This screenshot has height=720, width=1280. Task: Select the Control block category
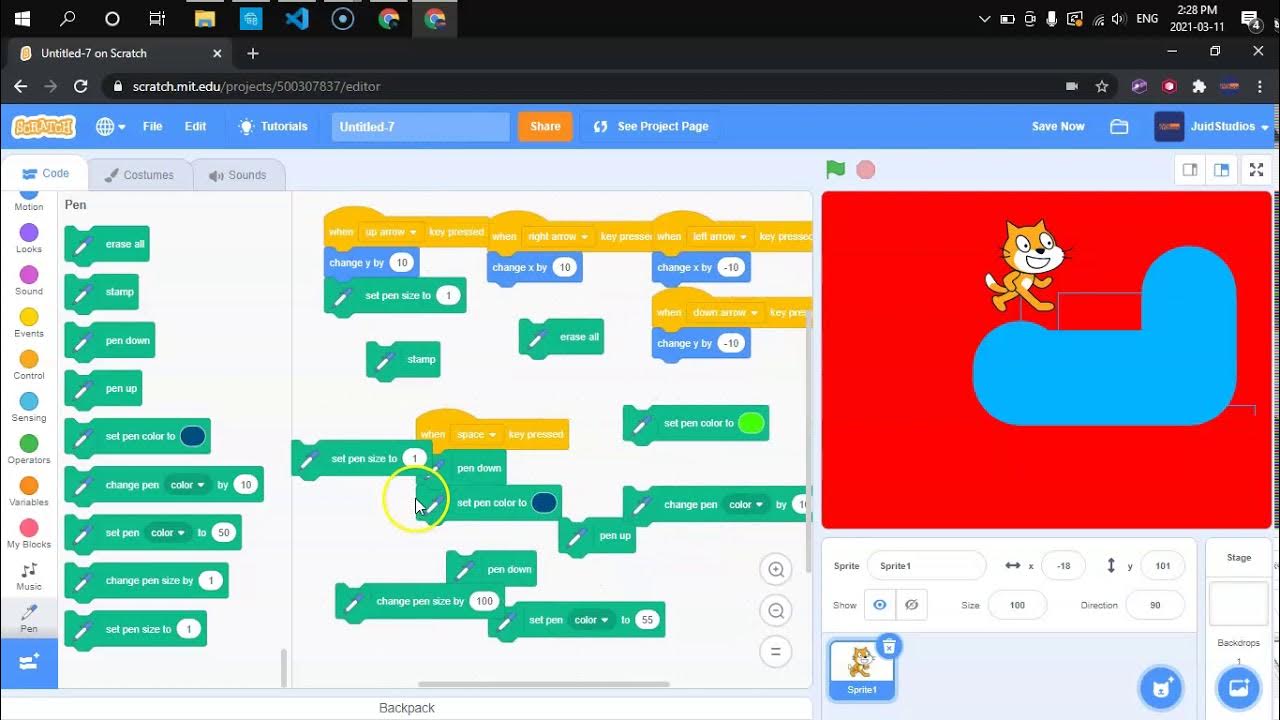(29, 365)
